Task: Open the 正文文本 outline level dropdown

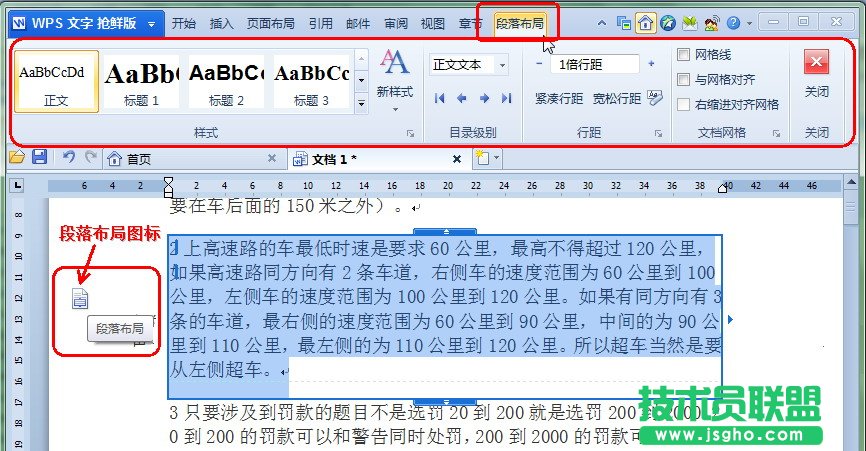Action: point(502,65)
